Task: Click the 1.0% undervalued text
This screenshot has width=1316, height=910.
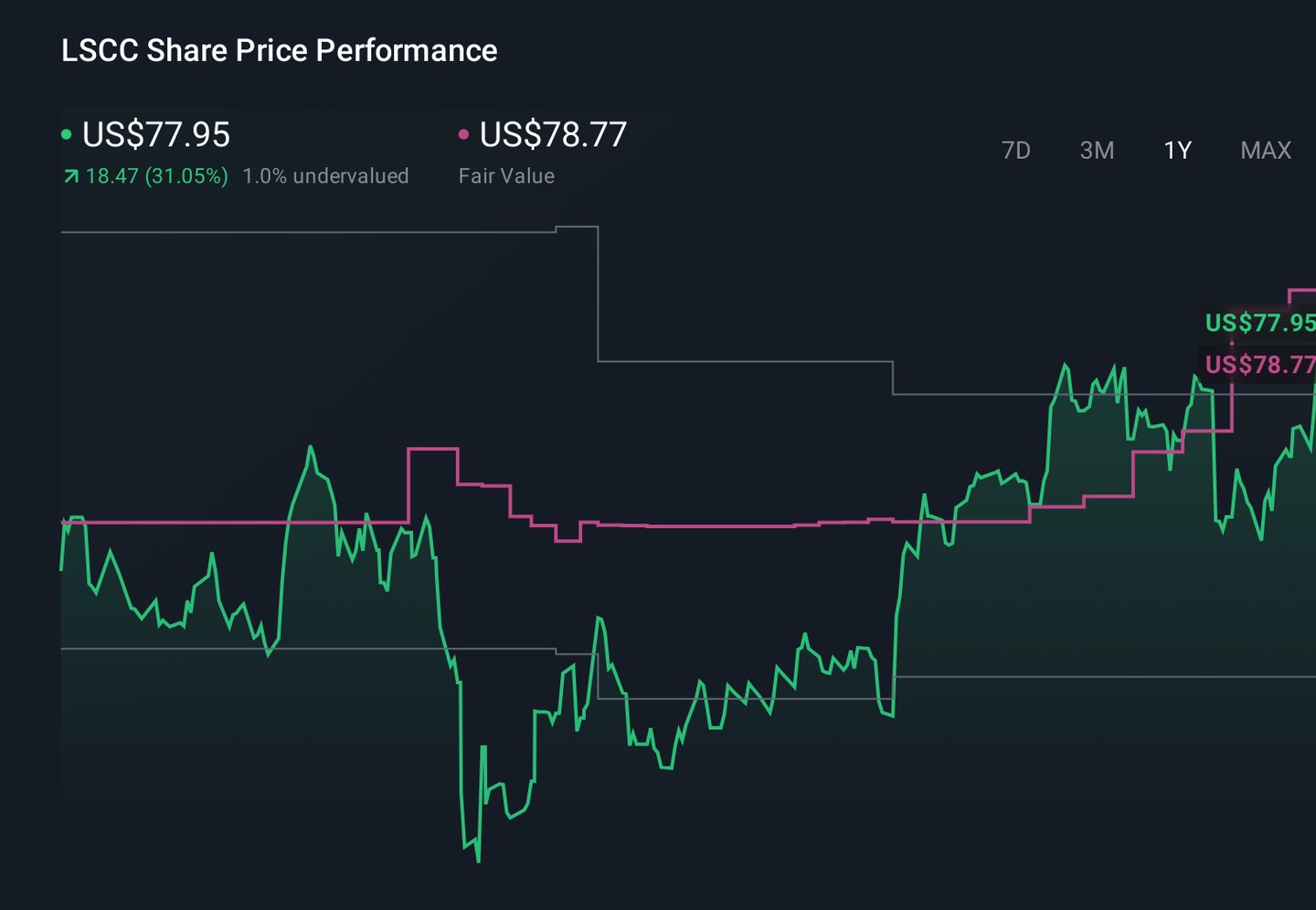Action: 325,176
